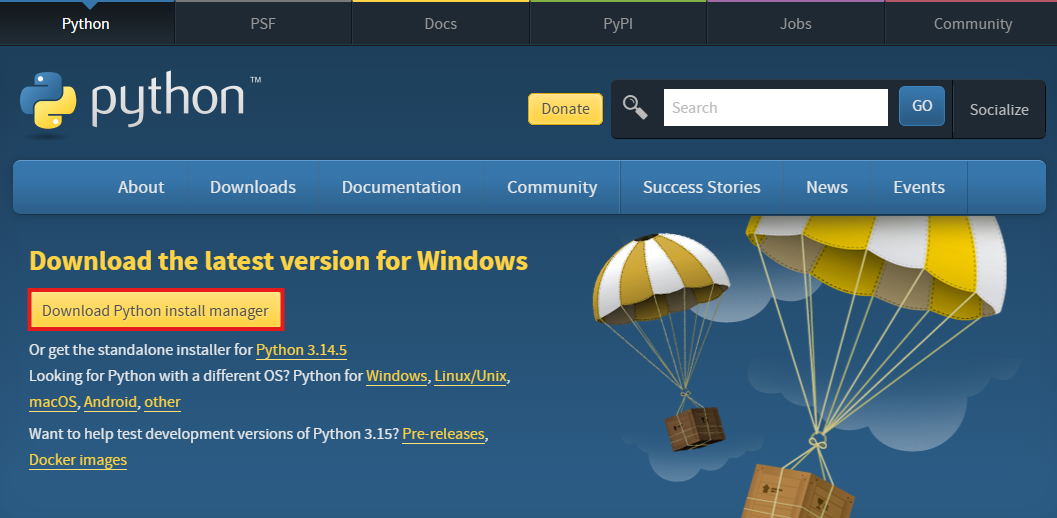Open the Jobs top tab
The height and width of the screenshot is (518, 1057).
[x=795, y=24]
